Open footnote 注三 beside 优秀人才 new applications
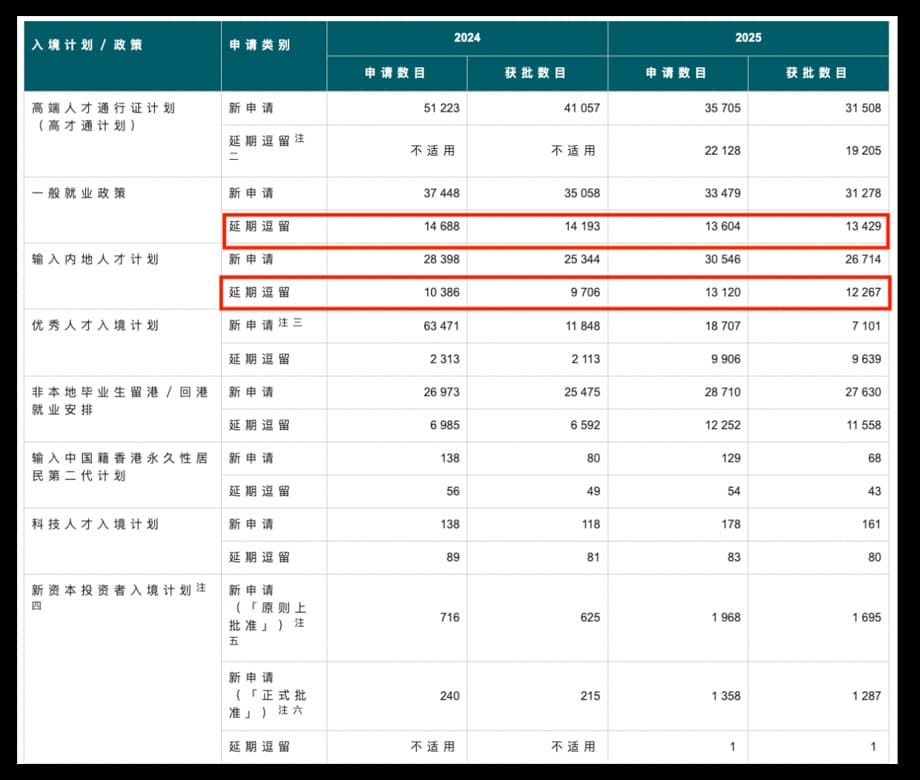 [x=289, y=324]
